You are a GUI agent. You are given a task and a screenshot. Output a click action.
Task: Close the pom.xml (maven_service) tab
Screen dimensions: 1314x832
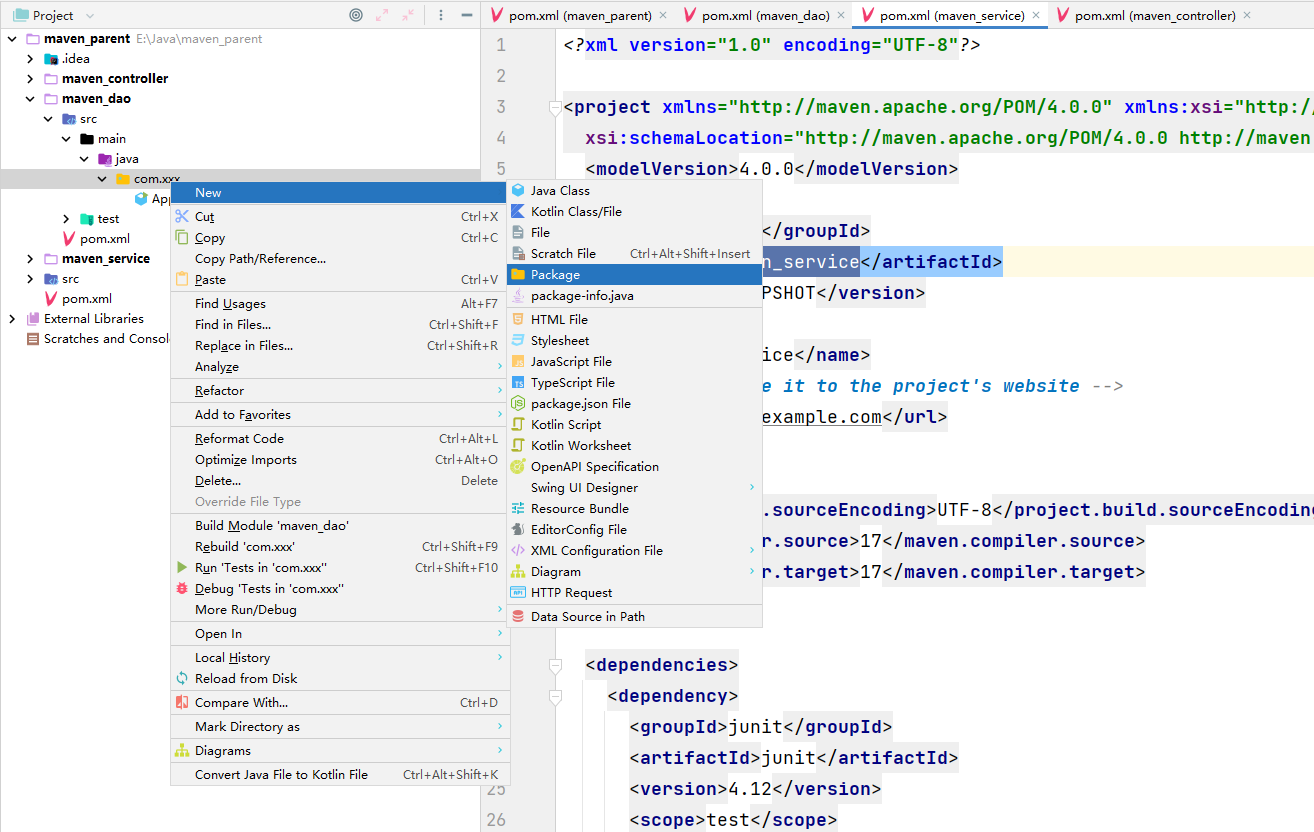coord(1036,15)
